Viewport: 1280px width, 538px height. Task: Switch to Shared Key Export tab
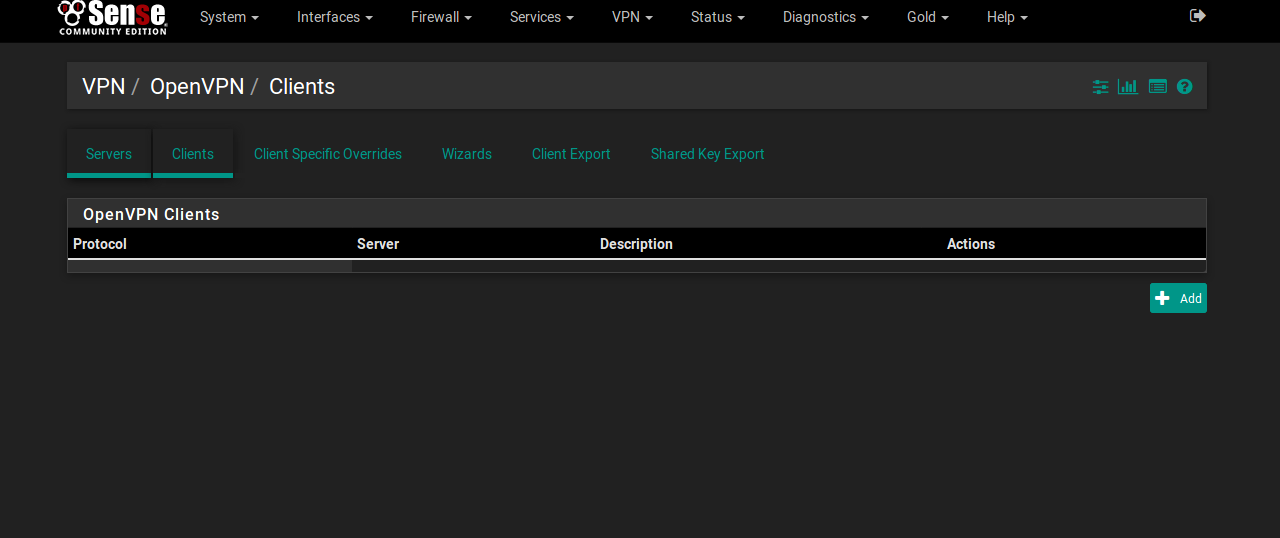pyautogui.click(x=707, y=154)
